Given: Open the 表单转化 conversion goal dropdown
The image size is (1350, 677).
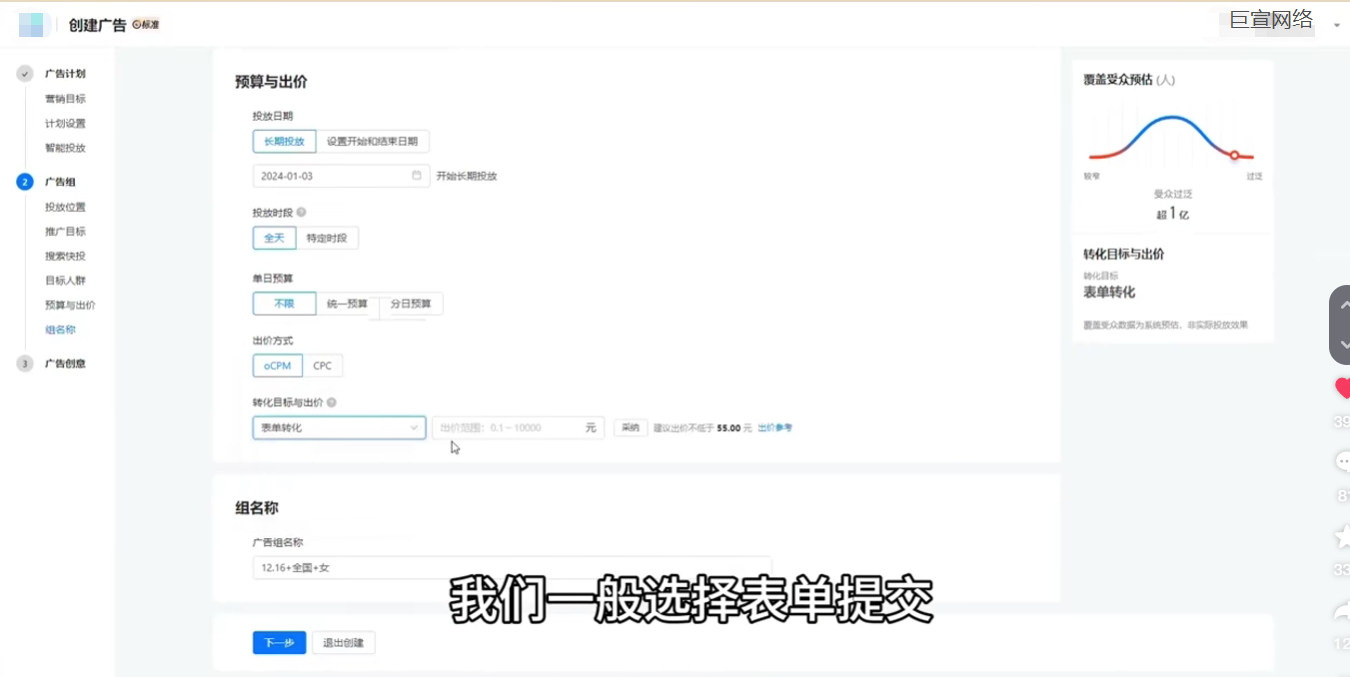Looking at the screenshot, I should click(339, 428).
